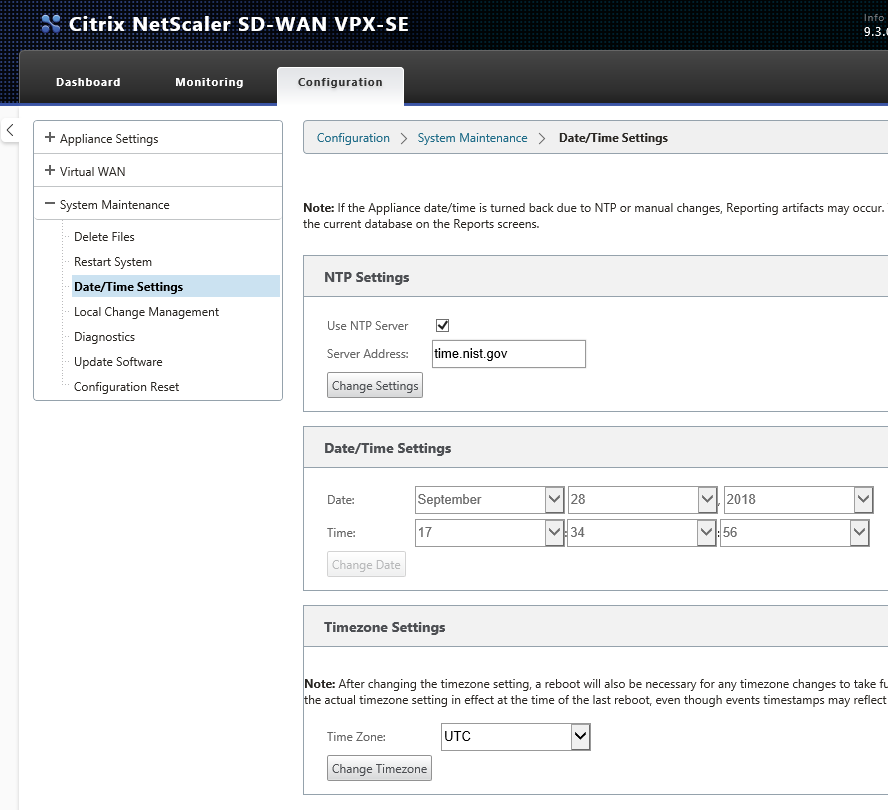The width and height of the screenshot is (888, 810).
Task: Open Update Software in sidebar
Action: click(118, 361)
